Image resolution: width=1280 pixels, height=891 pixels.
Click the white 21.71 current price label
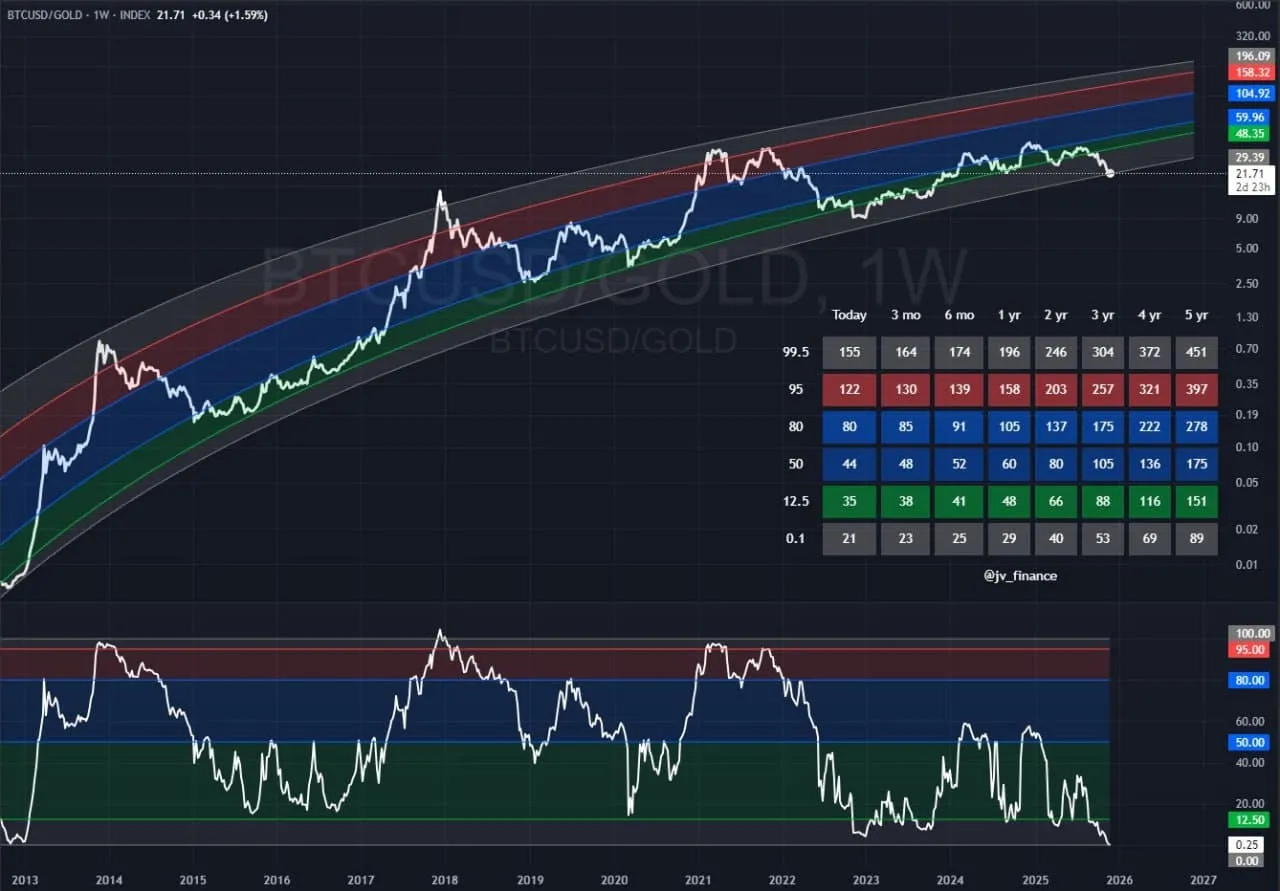(1251, 173)
